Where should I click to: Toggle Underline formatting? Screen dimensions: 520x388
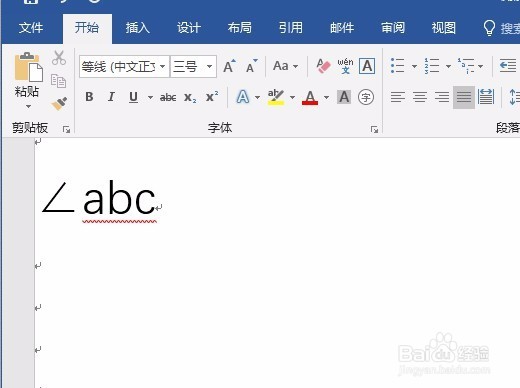pos(133,97)
